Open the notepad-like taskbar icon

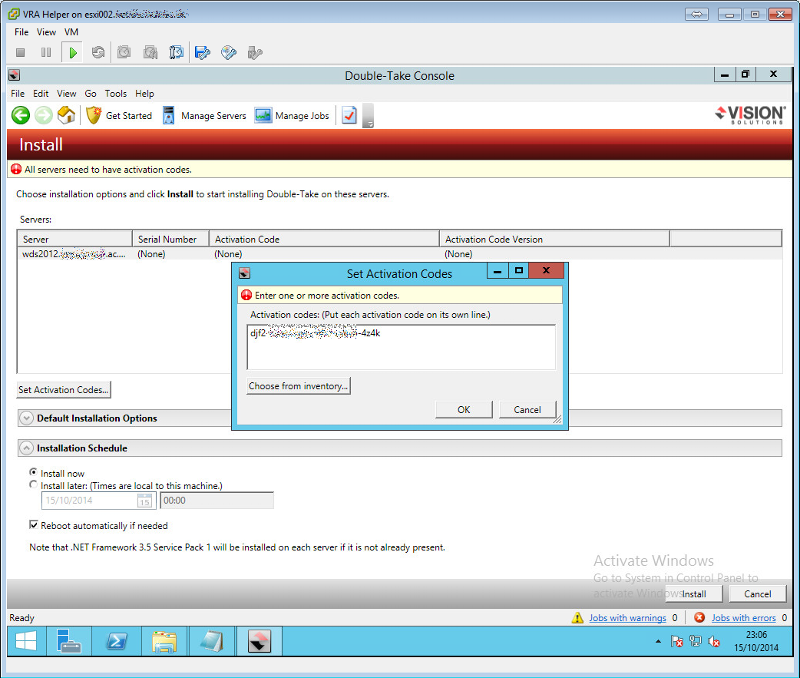coord(211,641)
